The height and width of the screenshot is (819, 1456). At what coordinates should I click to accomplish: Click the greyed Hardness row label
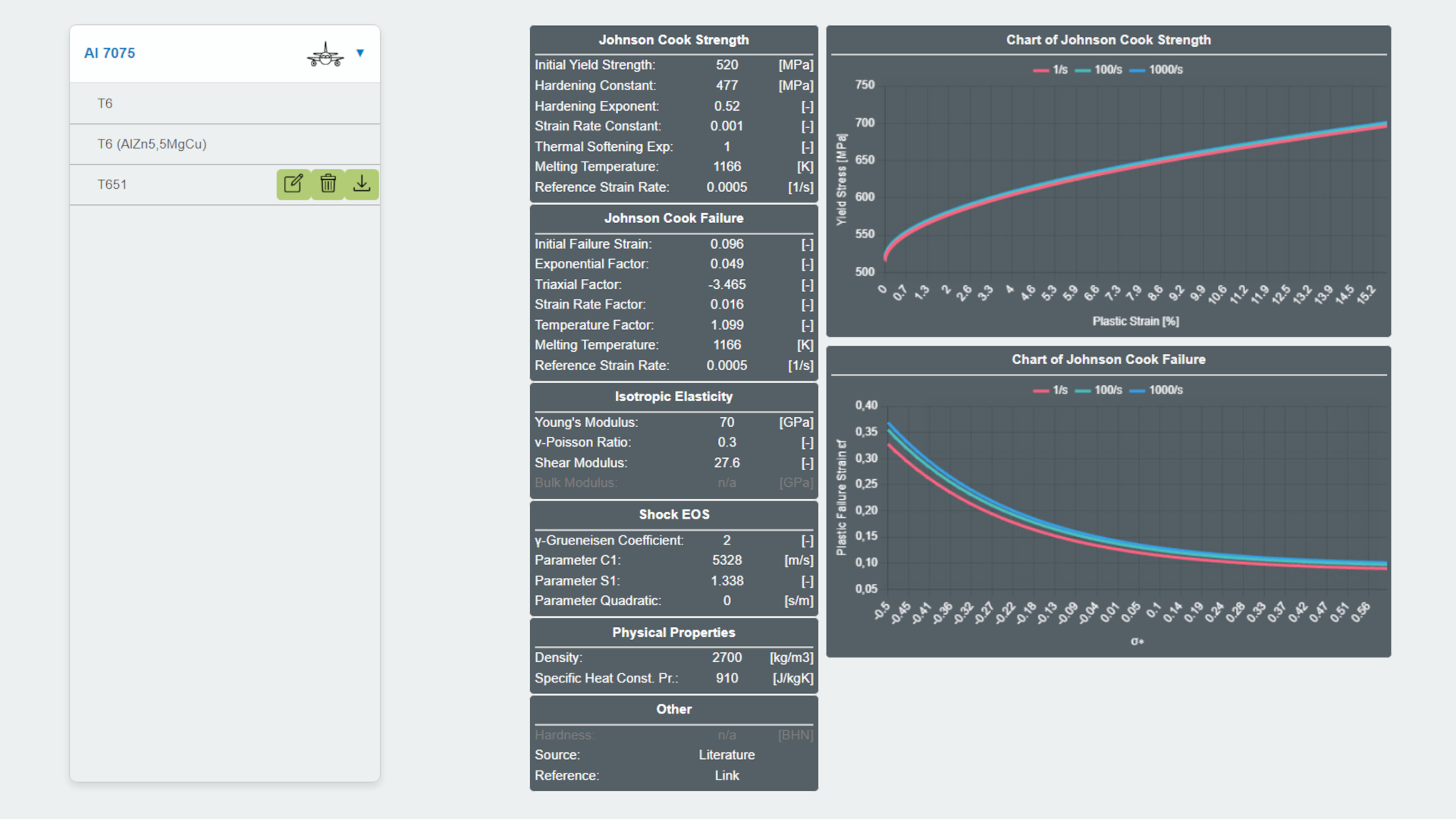[x=564, y=735]
